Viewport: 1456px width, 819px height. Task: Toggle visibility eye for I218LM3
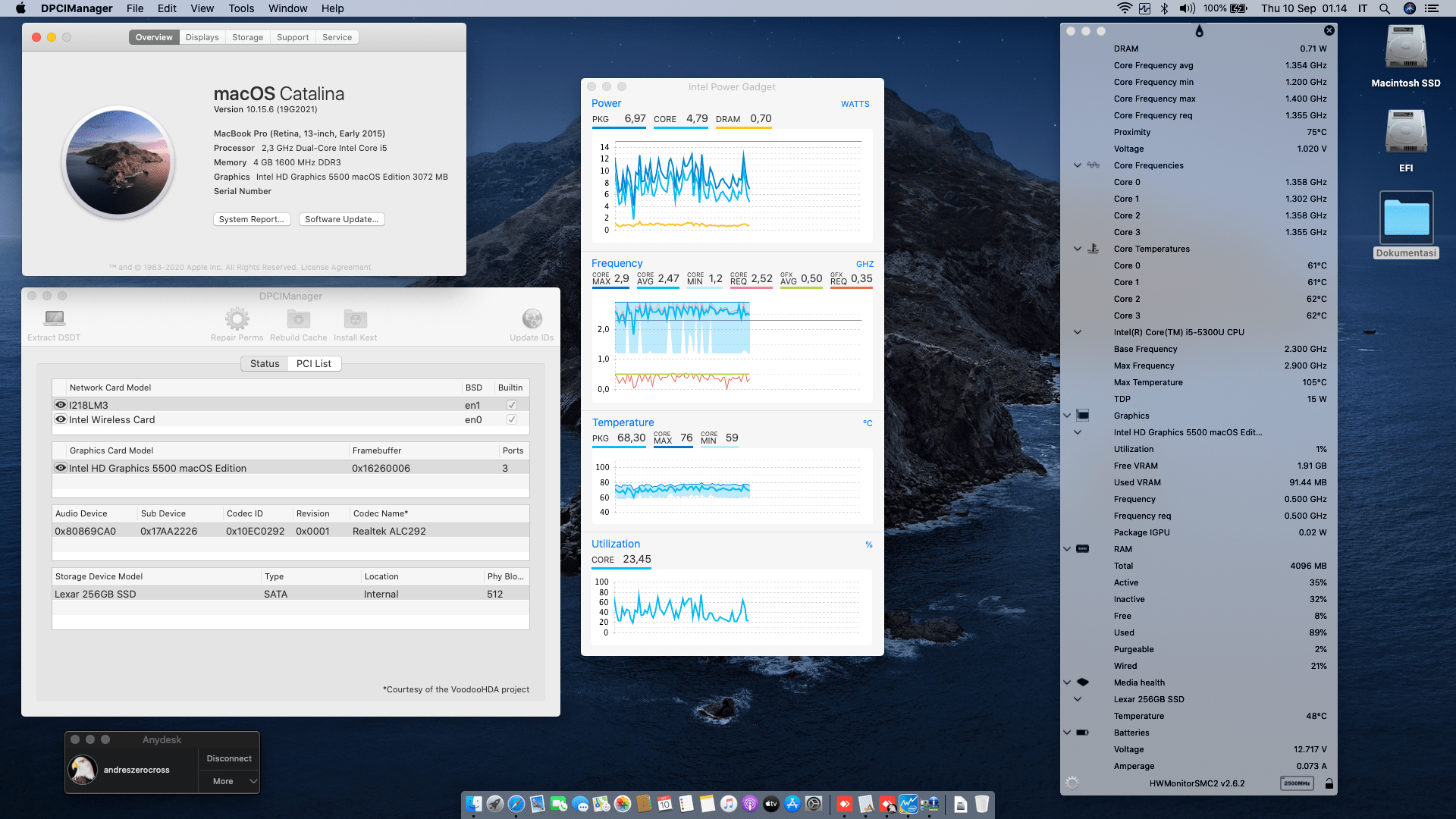(x=61, y=405)
